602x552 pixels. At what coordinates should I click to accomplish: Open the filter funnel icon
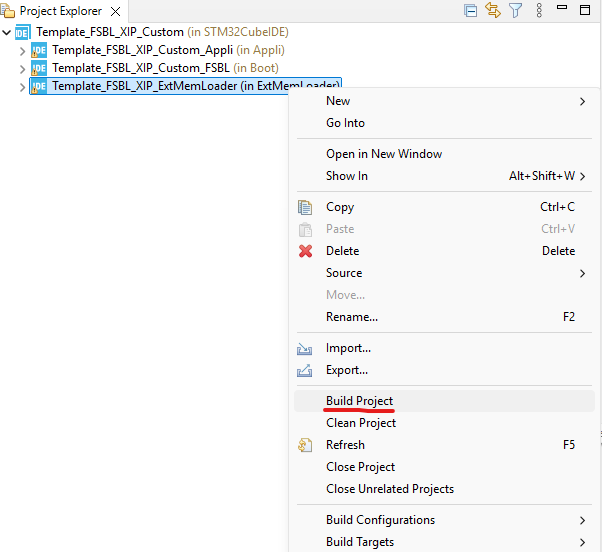(x=516, y=10)
